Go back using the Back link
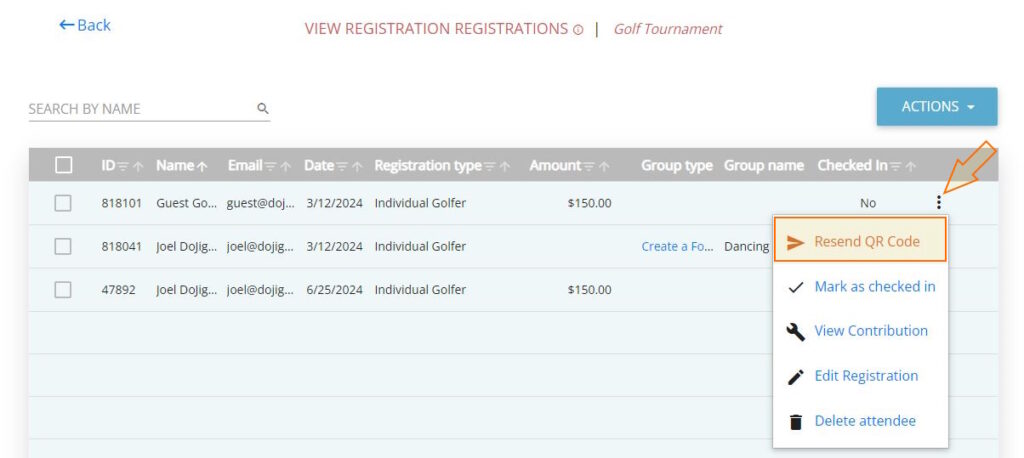Viewport: 1024px width, 458px height. pos(85,25)
